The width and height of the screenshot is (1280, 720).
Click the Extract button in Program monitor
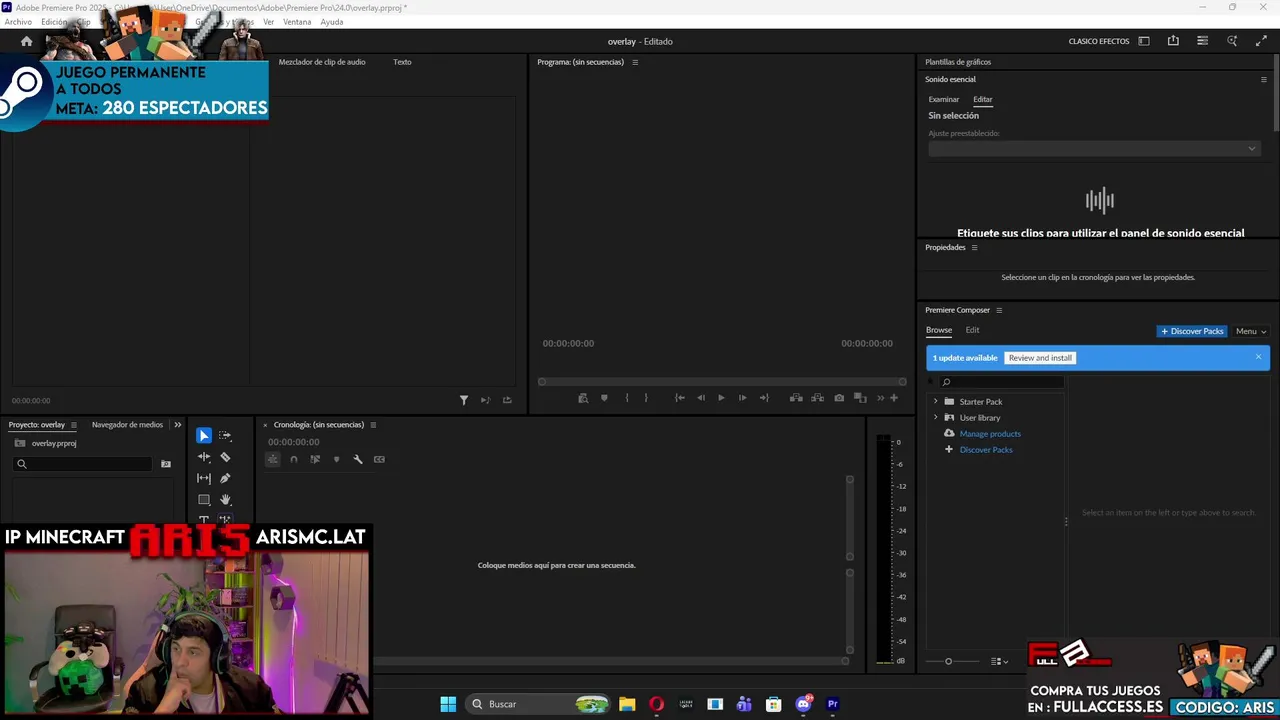click(817, 398)
